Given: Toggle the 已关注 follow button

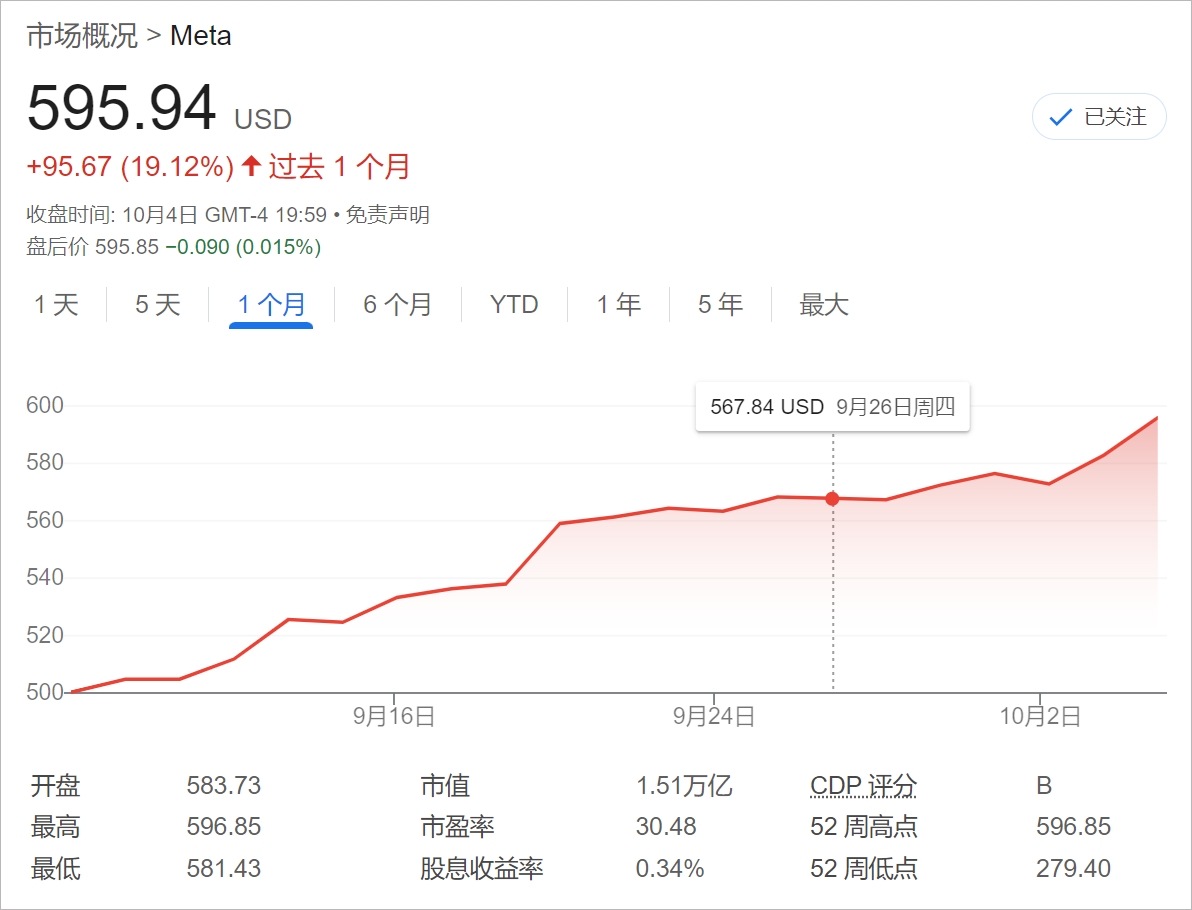Looking at the screenshot, I should coord(1099,117).
